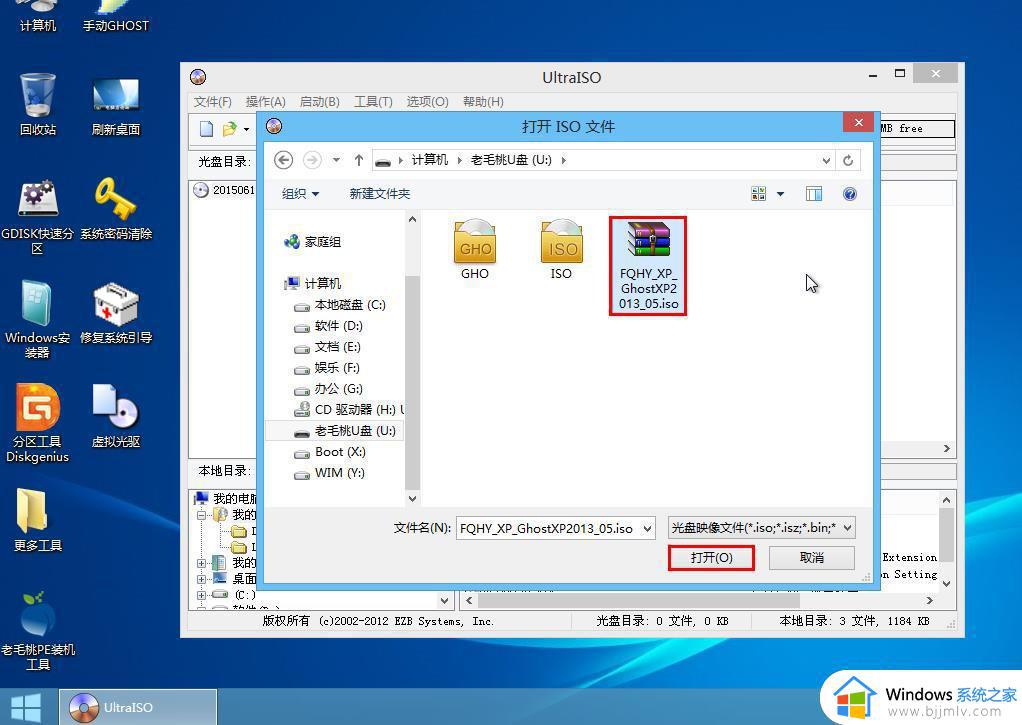This screenshot has height=725, width=1022.
Task: Launch 老毛桃PE装机工具 icon
Action: [x=37, y=630]
